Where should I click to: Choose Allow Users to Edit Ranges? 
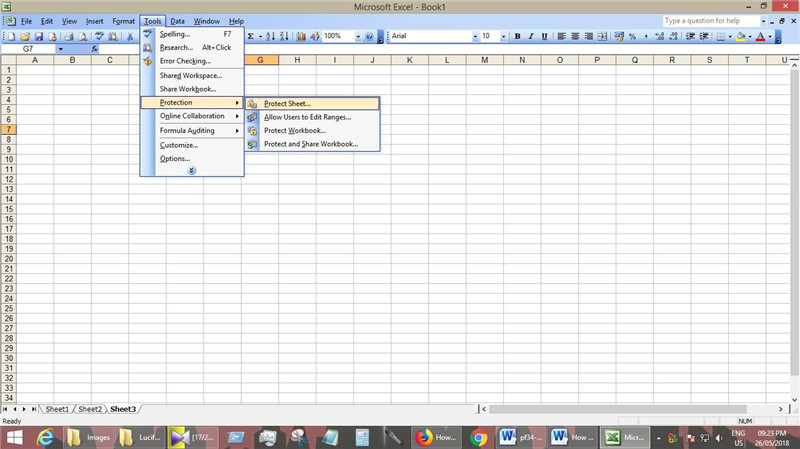[312, 117]
